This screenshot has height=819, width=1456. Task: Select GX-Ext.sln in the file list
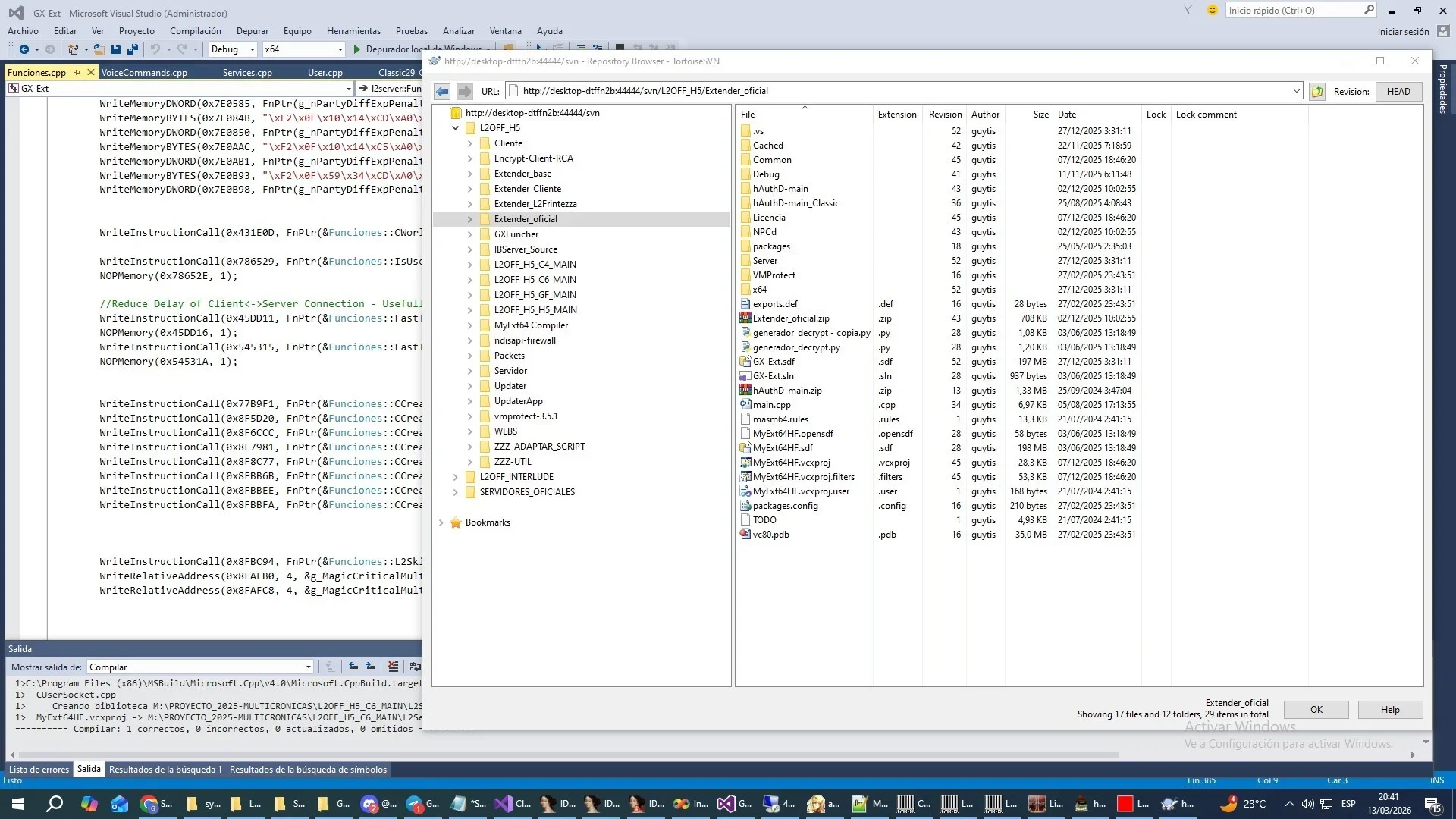[x=773, y=376]
